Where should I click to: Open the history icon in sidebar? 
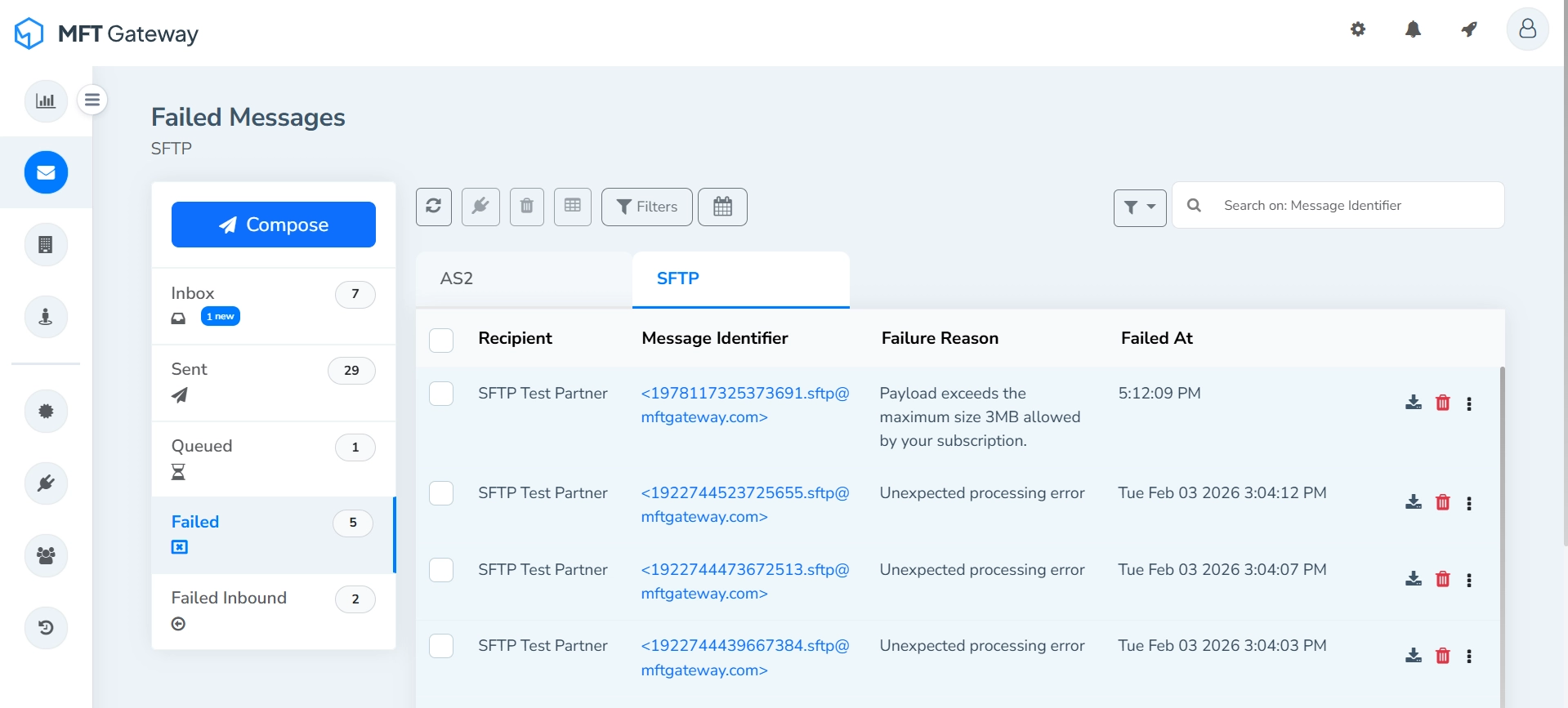coord(46,627)
